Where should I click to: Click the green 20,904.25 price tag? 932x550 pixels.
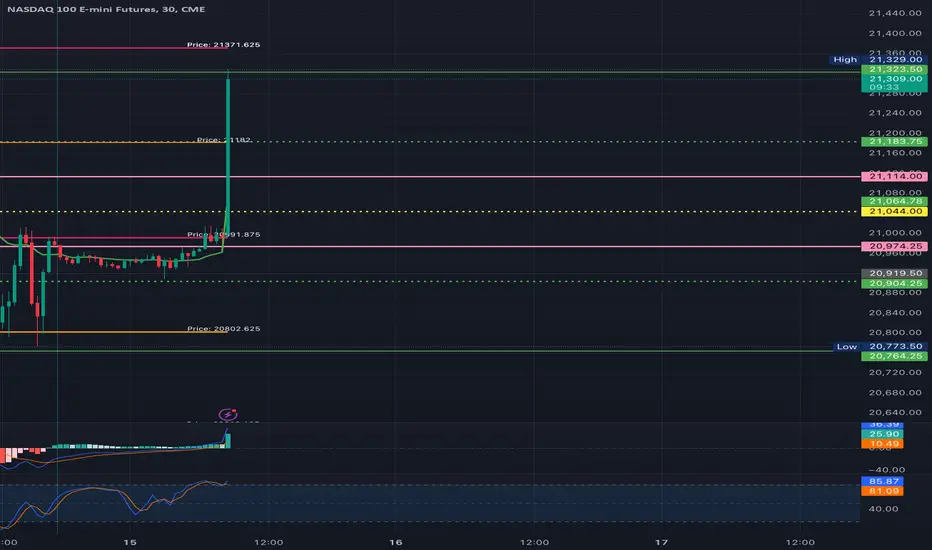pyautogui.click(x=894, y=284)
